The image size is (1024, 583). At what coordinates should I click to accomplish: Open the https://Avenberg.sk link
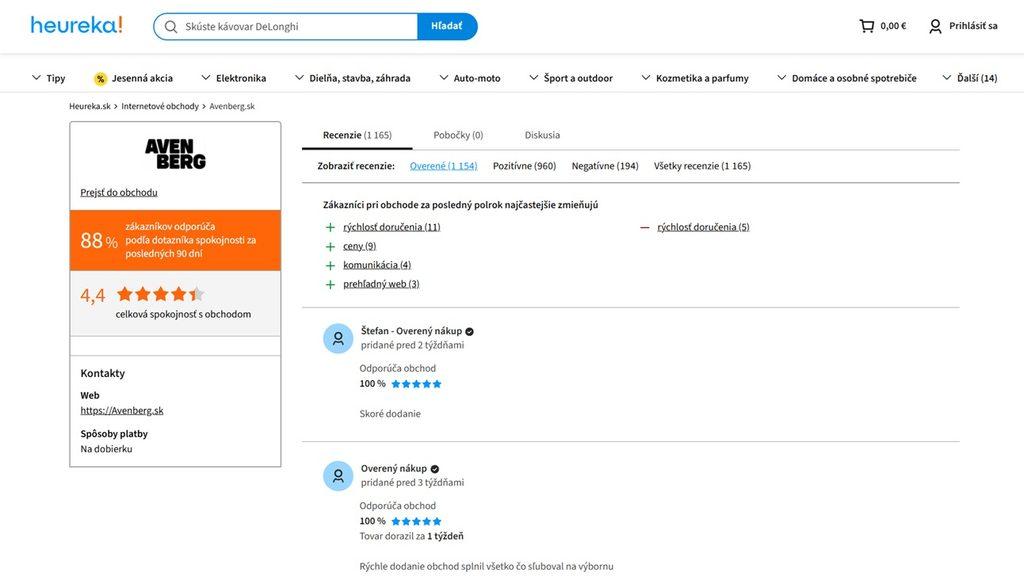click(x=122, y=411)
